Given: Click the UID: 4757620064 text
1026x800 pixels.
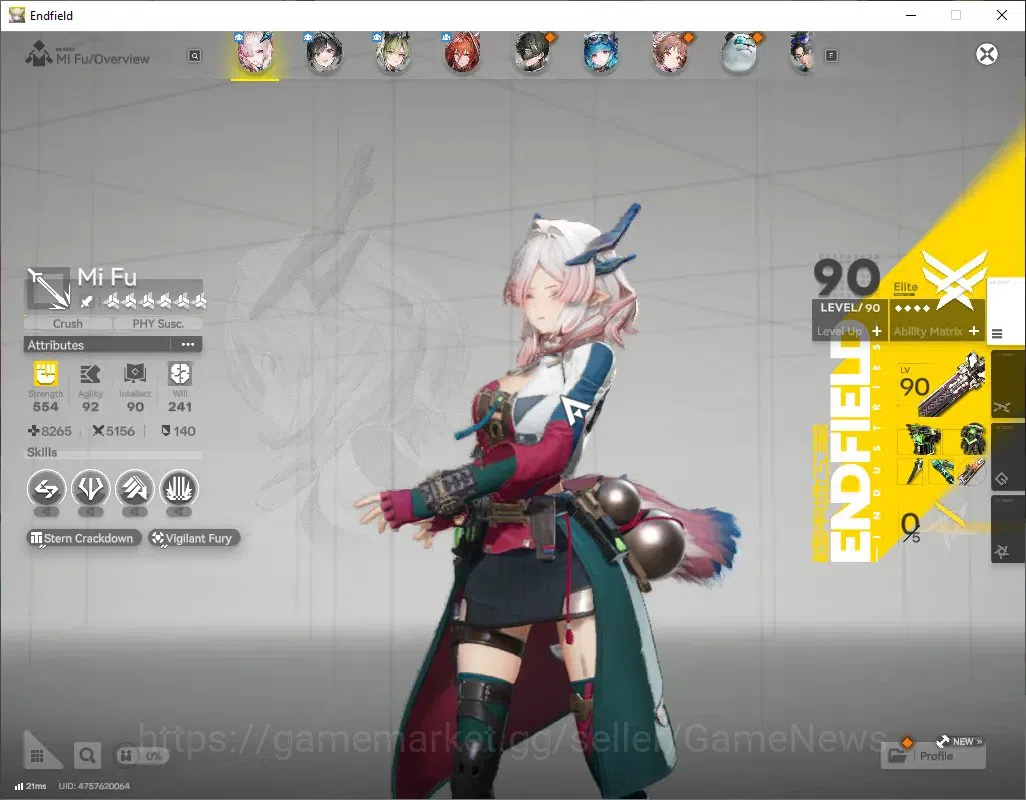Looking at the screenshot, I should [x=94, y=786].
